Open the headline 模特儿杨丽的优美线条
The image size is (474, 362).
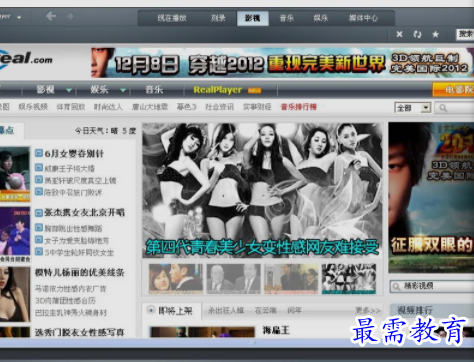coord(79,273)
